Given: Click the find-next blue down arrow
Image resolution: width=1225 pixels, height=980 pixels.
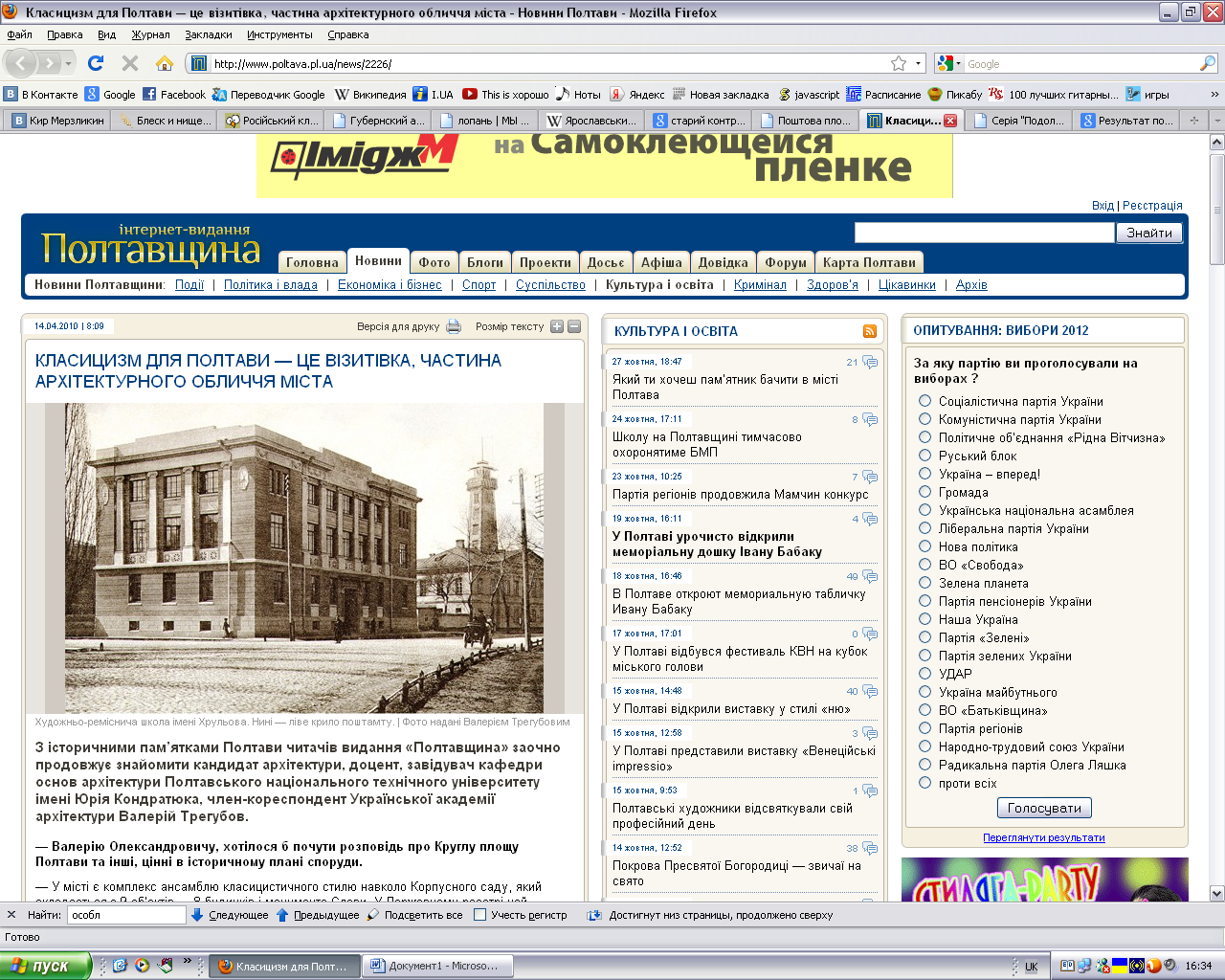Looking at the screenshot, I should [197, 915].
